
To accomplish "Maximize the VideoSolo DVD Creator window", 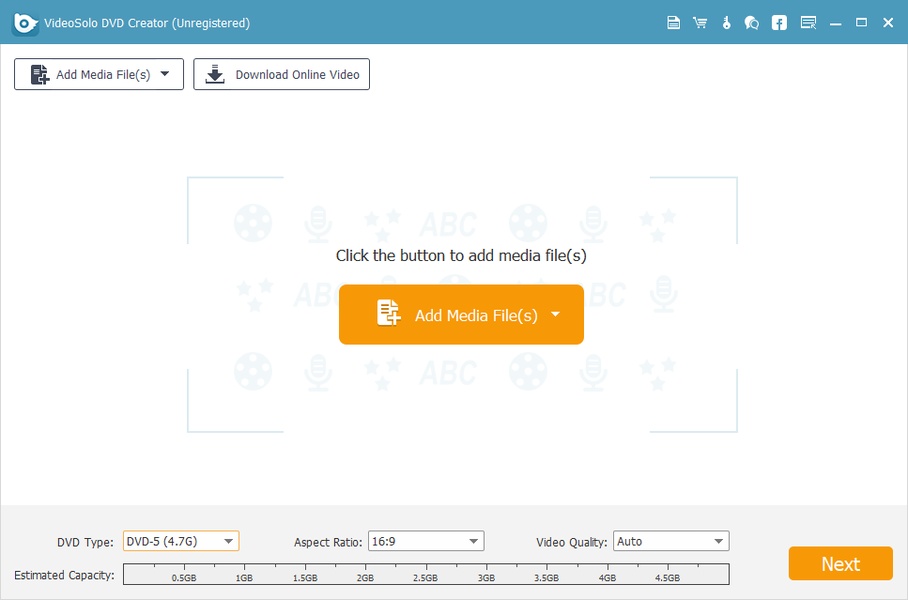I will click(x=861, y=23).
